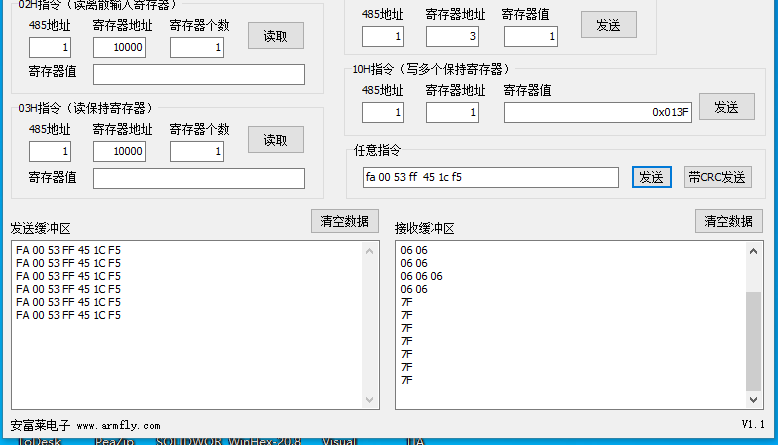Click 读取 button in 03H instruction group
This screenshot has height=445, width=778.
pyautogui.click(x=275, y=140)
